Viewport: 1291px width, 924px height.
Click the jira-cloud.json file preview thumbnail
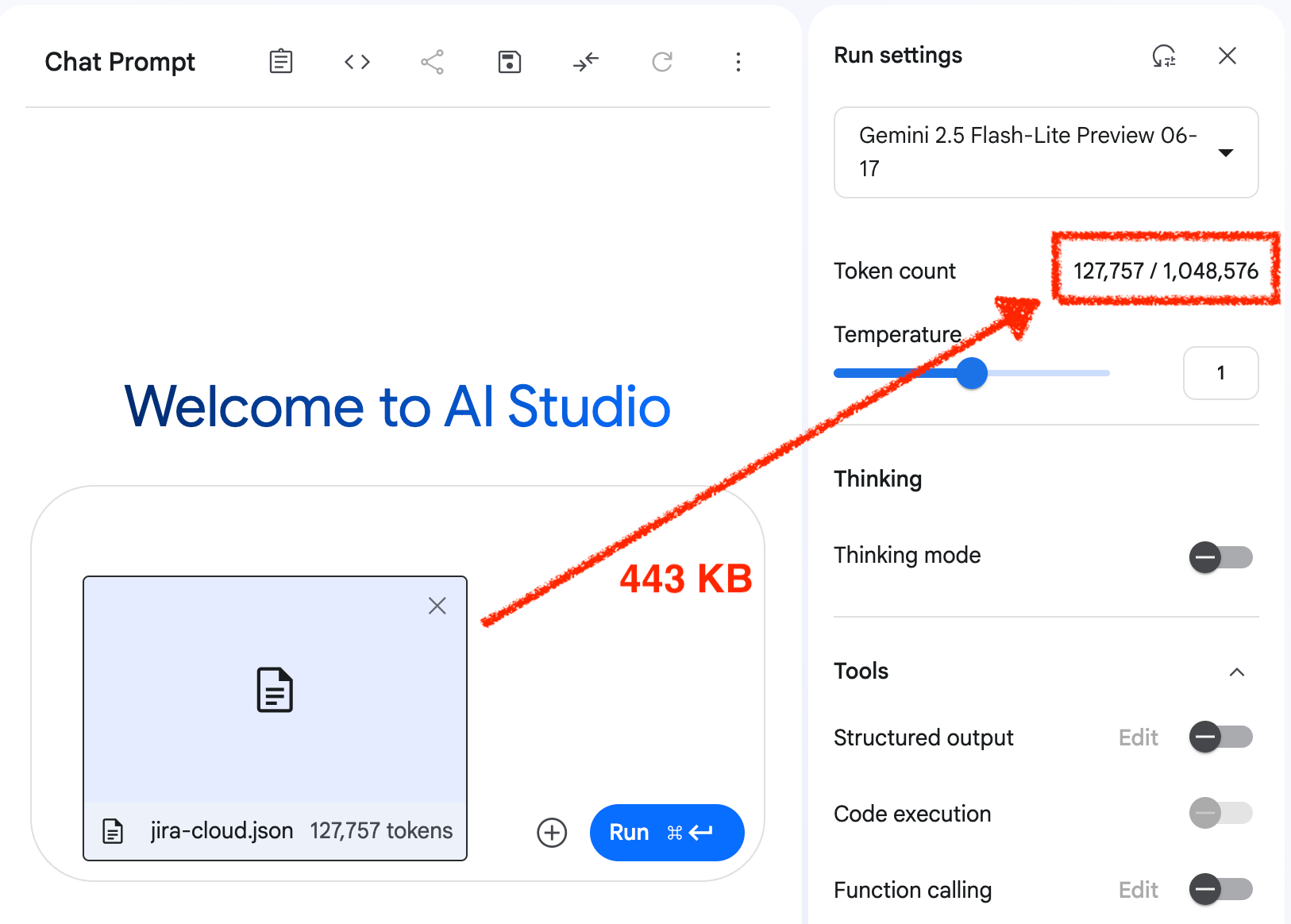tap(275, 689)
